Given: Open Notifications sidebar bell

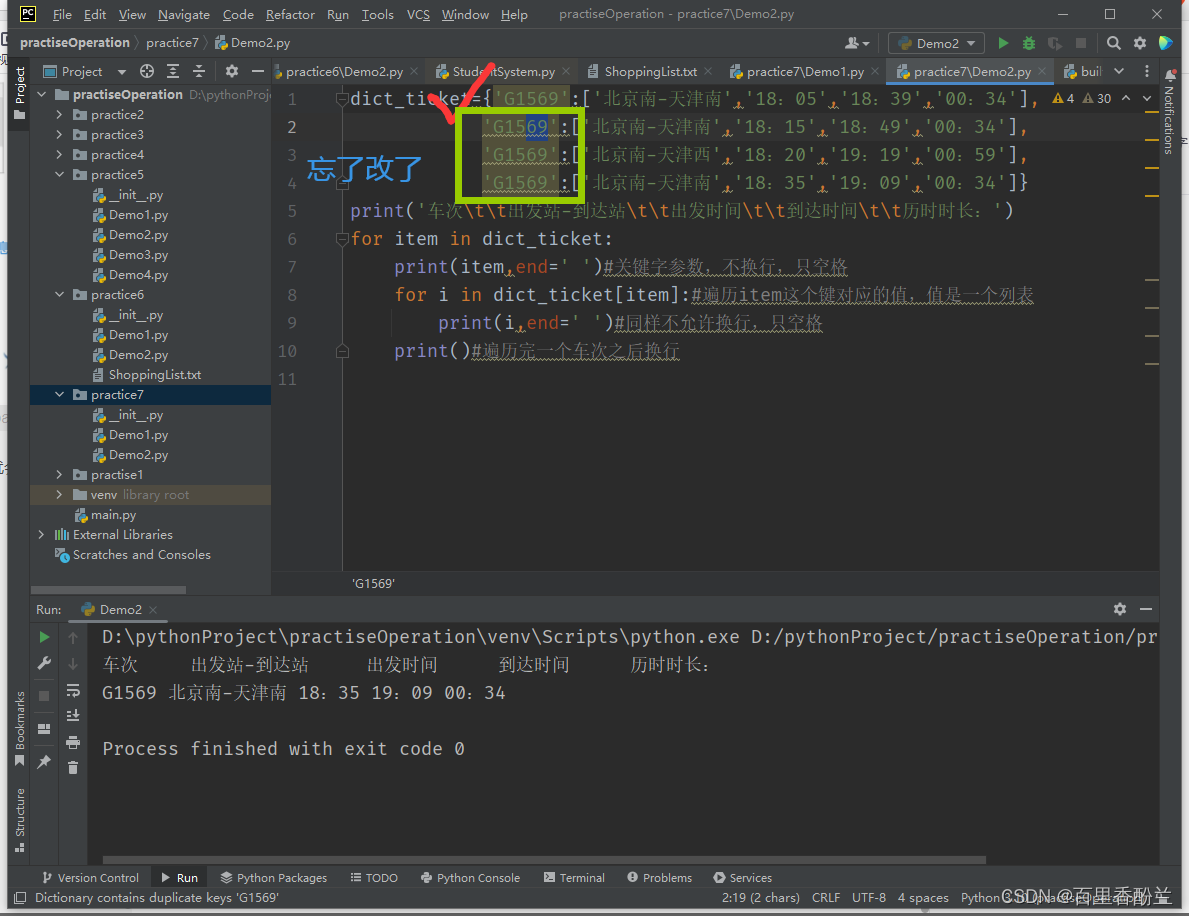Looking at the screenshot, I should [x=1170, y=76].
